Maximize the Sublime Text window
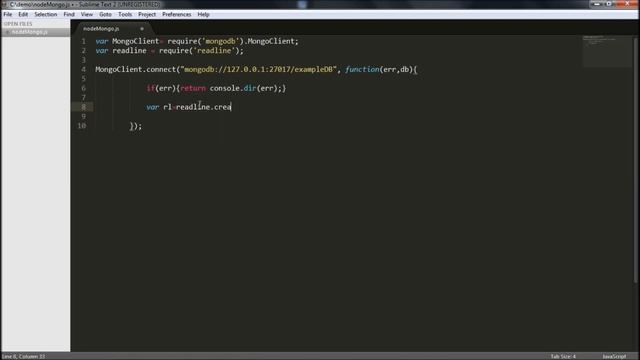The height and width of the screenshot is (360, 640). pos(609,4)
